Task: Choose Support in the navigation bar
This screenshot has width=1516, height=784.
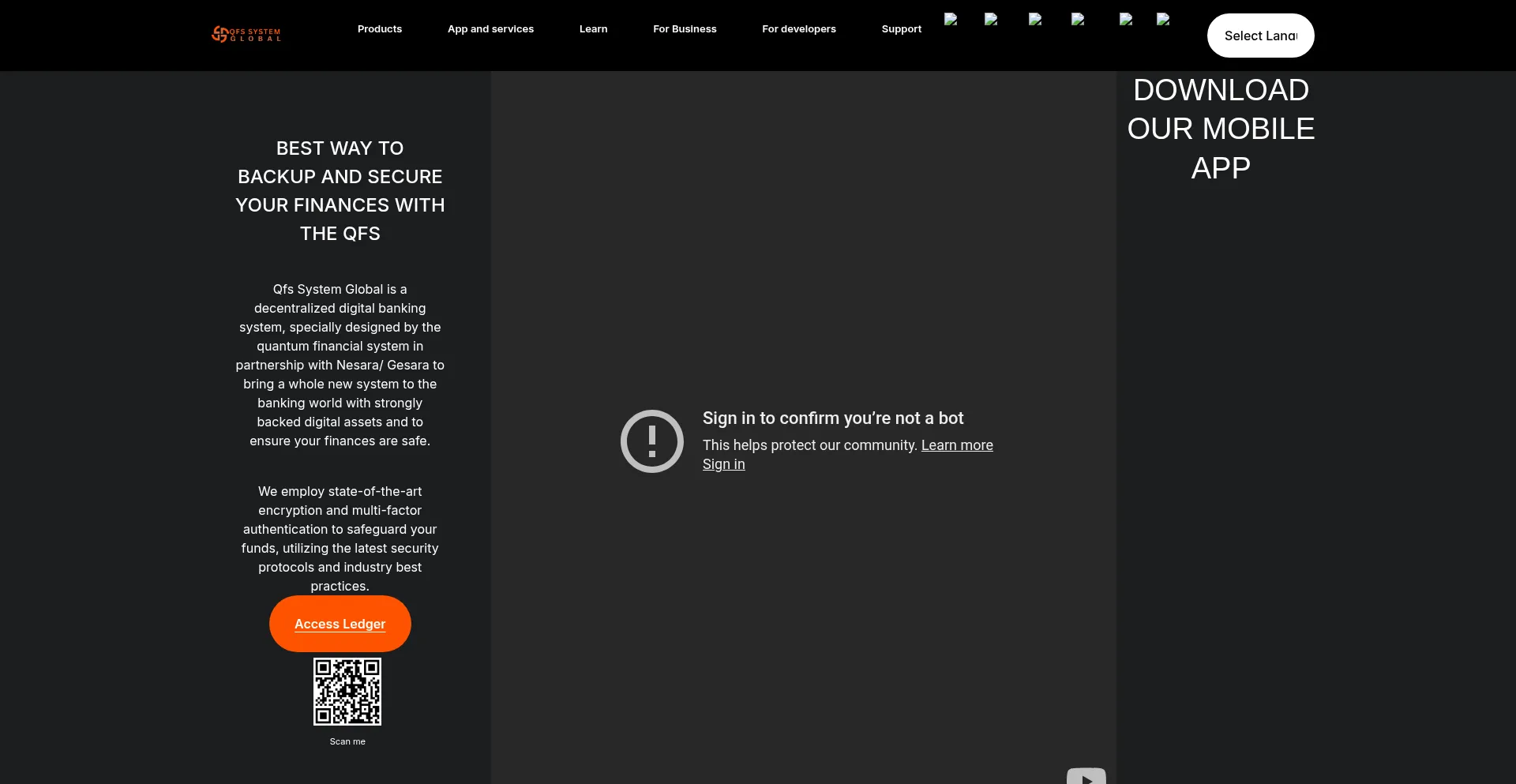Action: pyautogui.click(x=902, y=29)
